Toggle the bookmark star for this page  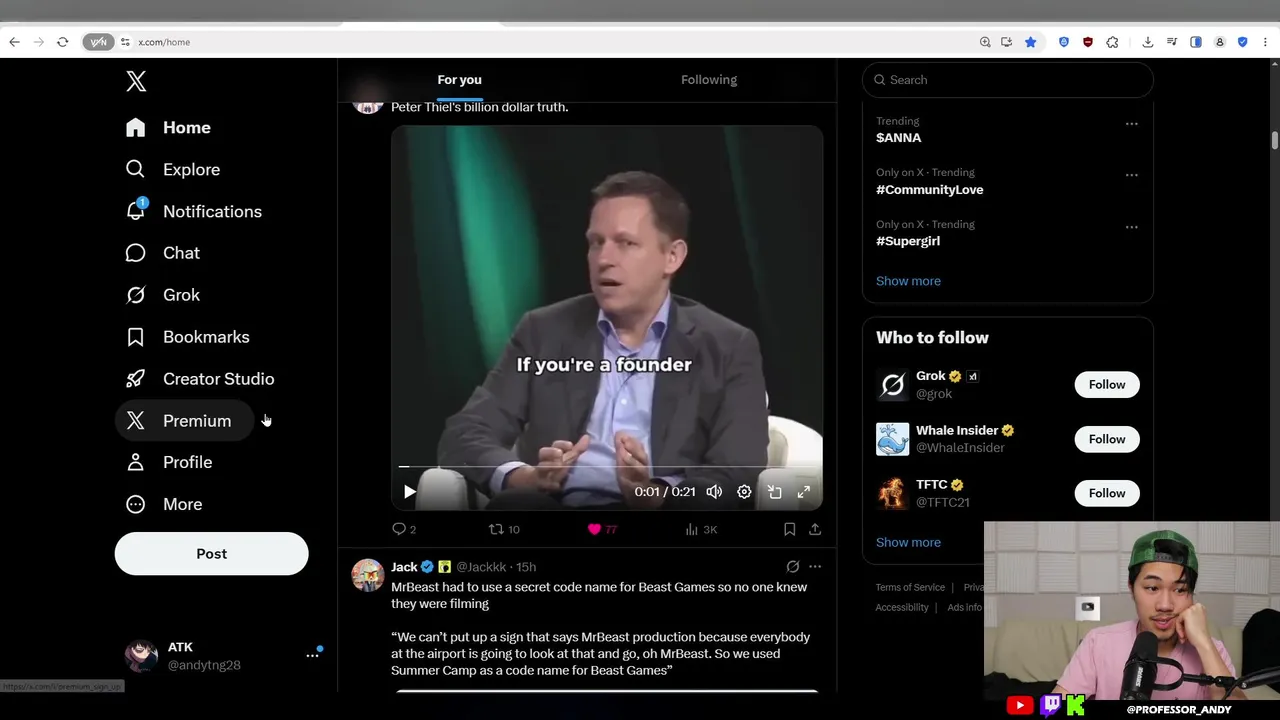[x=1030, y=42]
